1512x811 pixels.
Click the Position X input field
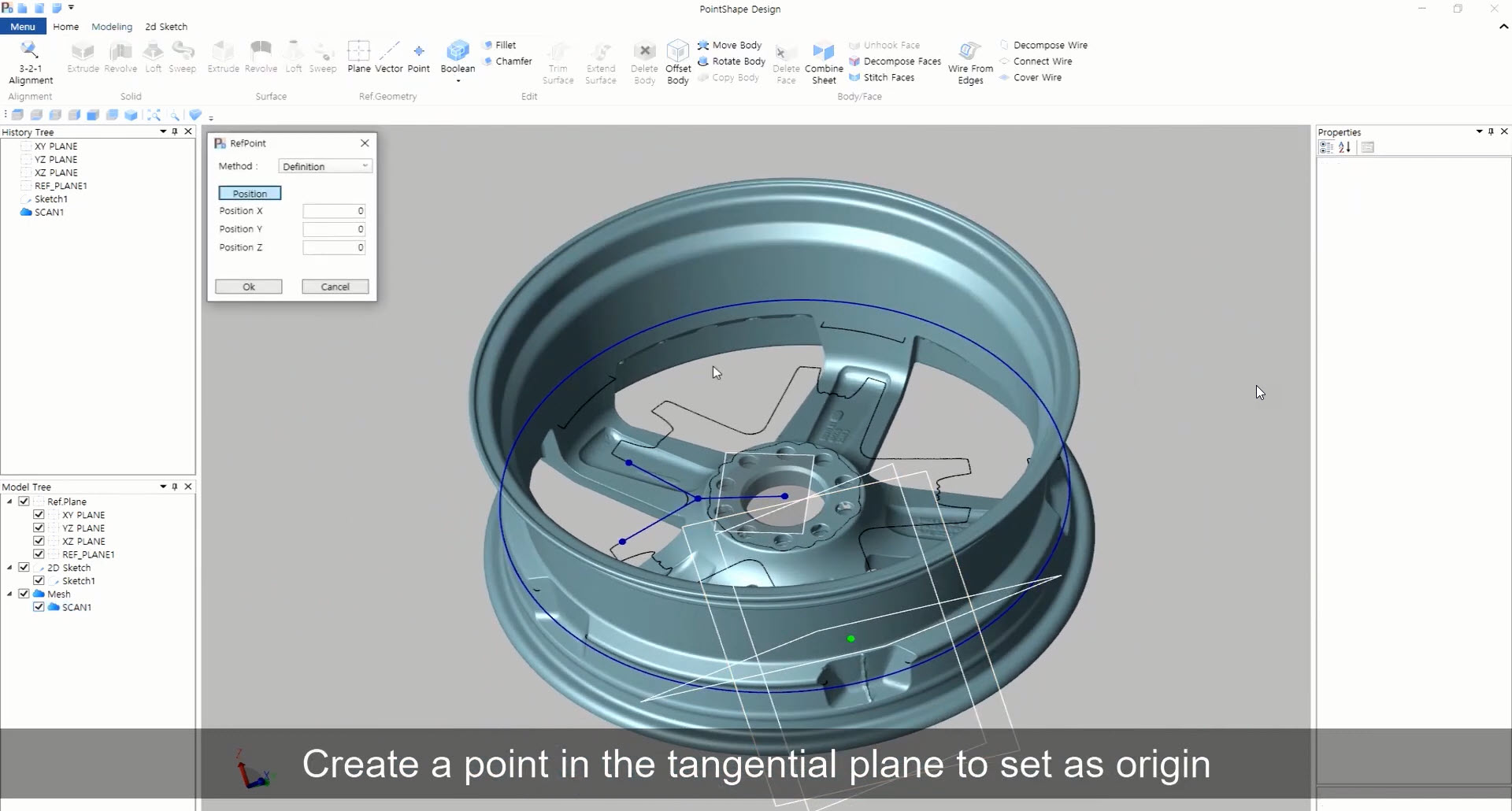[334, 210]
